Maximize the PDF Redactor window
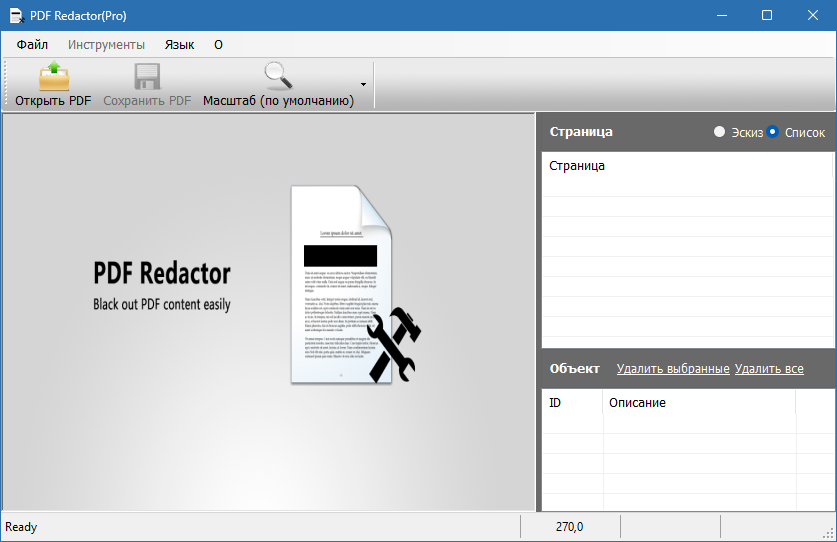The image size is (837, 542). [767, 15]
